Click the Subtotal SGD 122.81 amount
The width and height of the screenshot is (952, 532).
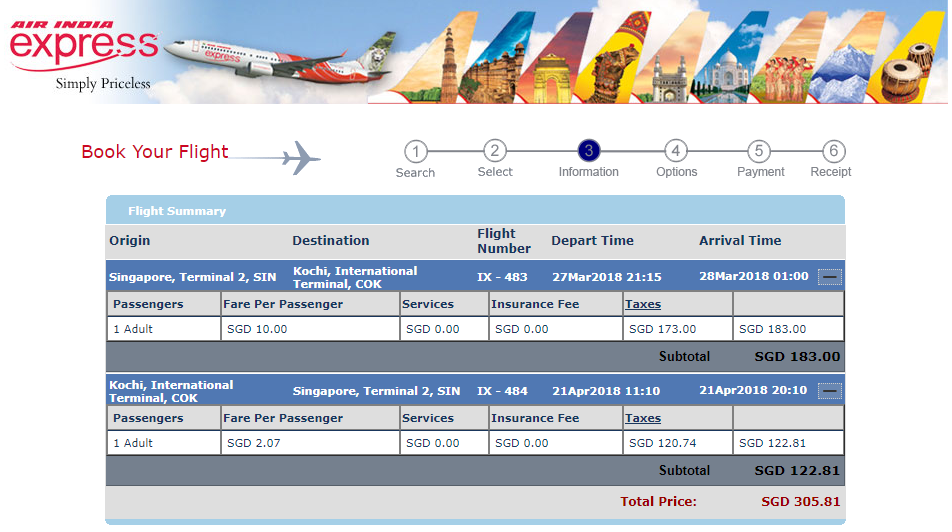[x=797, y=471]
